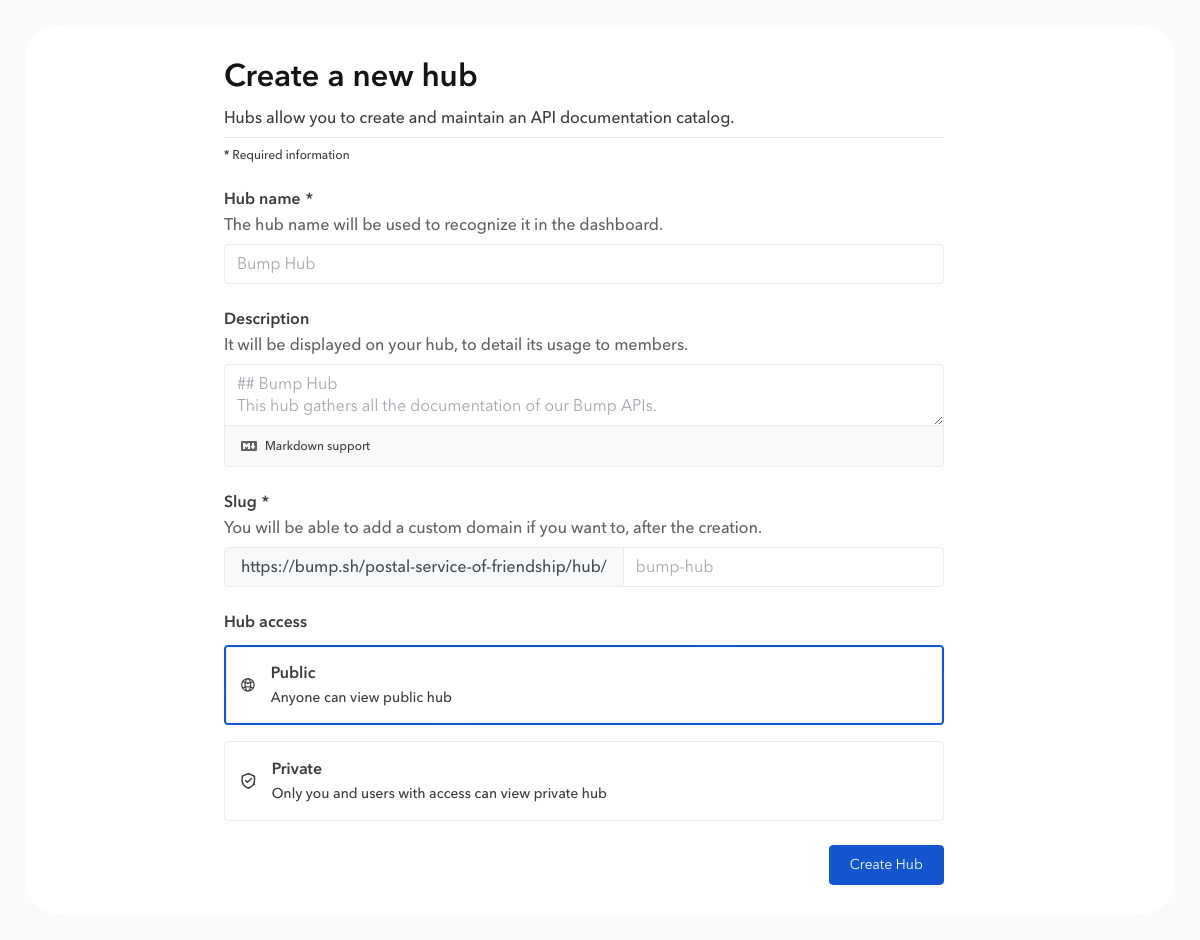Click the globe icon in the Public option
Viewport: 1200px width, 940px height.
pyautogui.click(x=248, y=685)
